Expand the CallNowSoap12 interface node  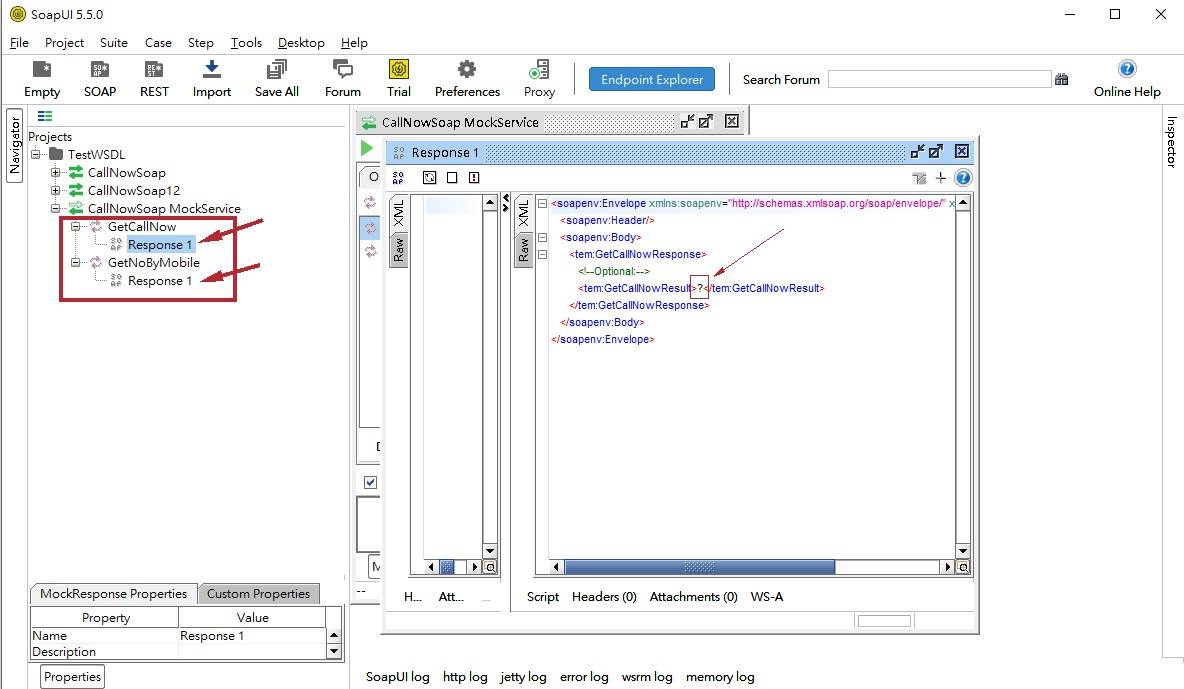point(55,190)
